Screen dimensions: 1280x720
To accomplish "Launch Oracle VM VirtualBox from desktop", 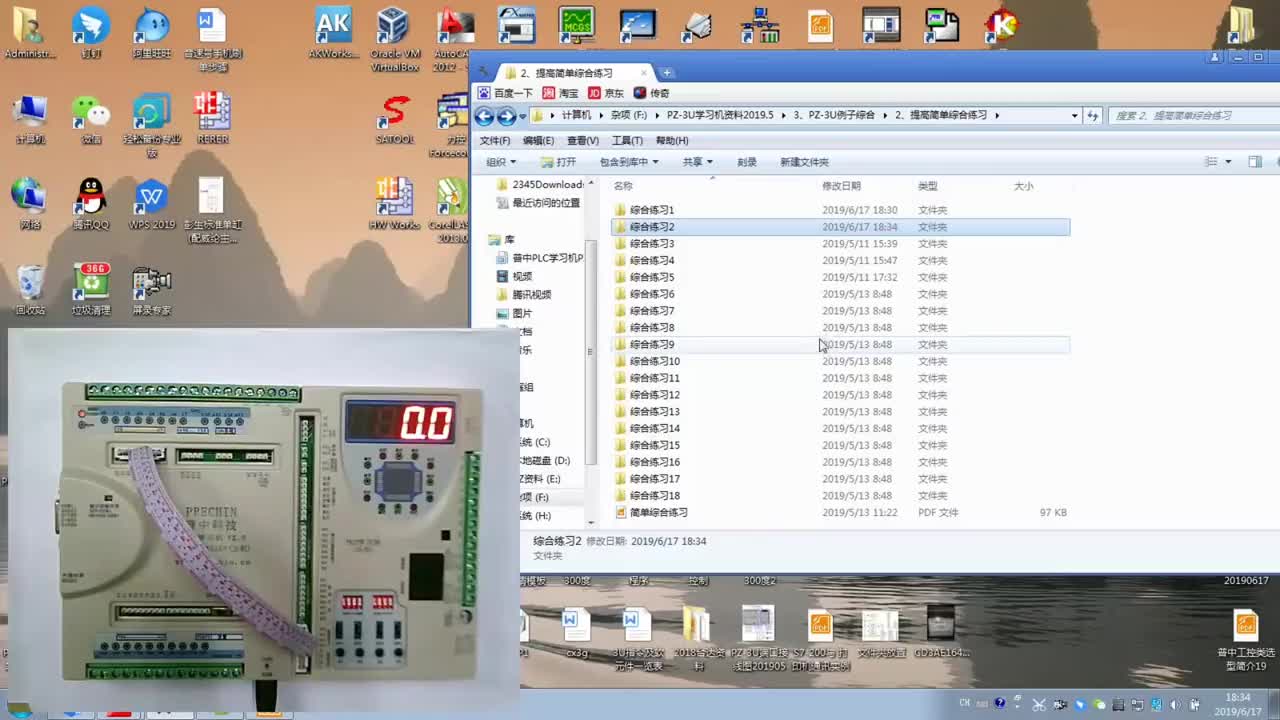I will pos(394,40).
